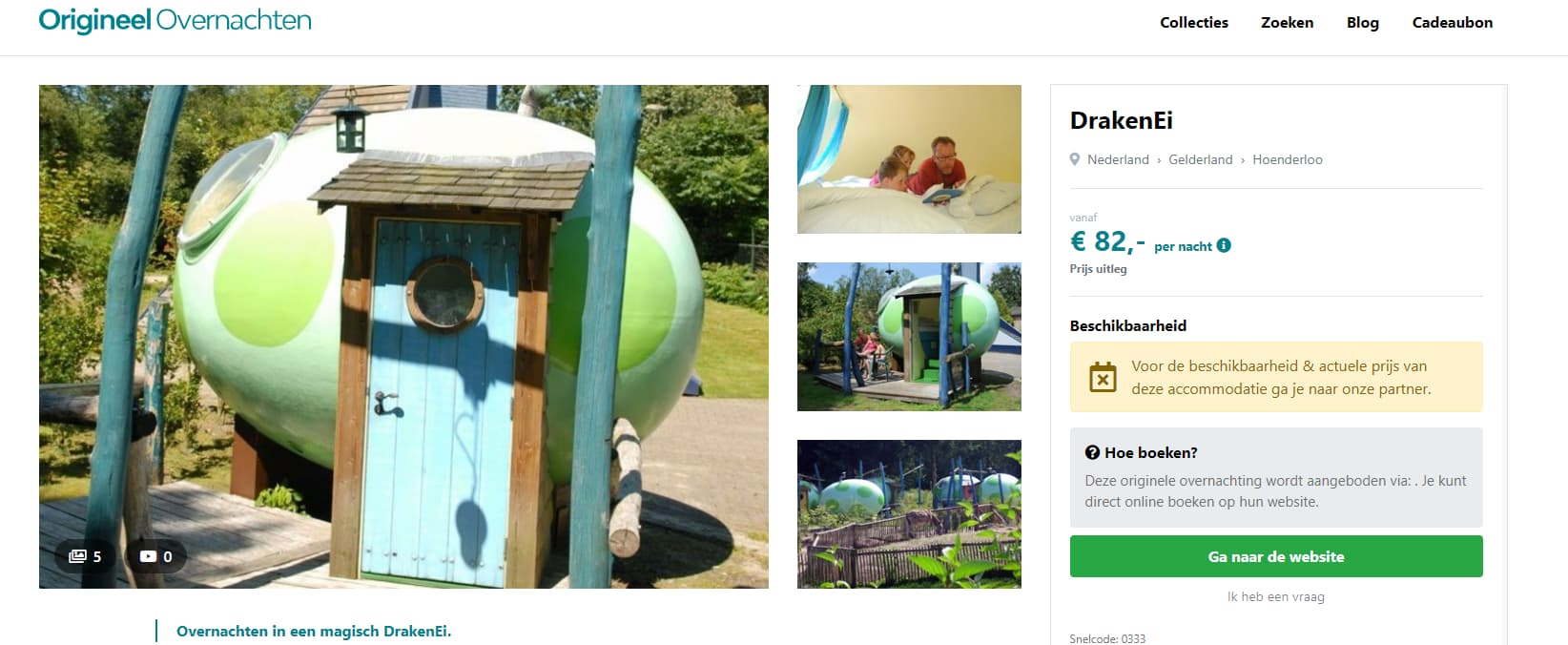This screenshot has height=645, width=1568.
Task: Open the thumbnail of multiple dragon eggs
Action: [909, 514]
